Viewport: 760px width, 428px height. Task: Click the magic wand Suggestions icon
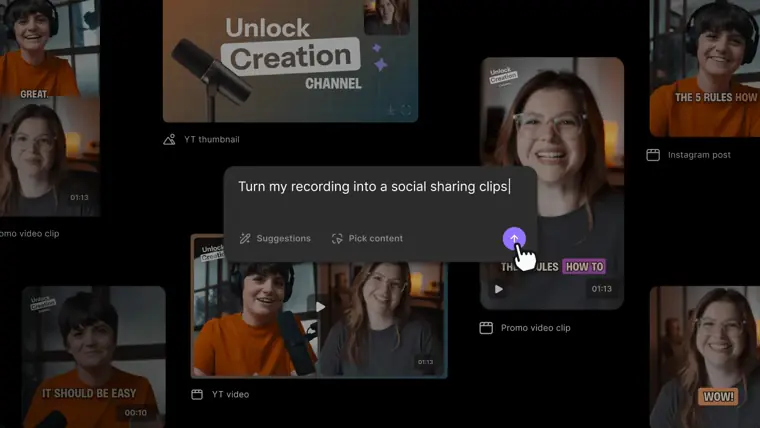click(245, 238)
